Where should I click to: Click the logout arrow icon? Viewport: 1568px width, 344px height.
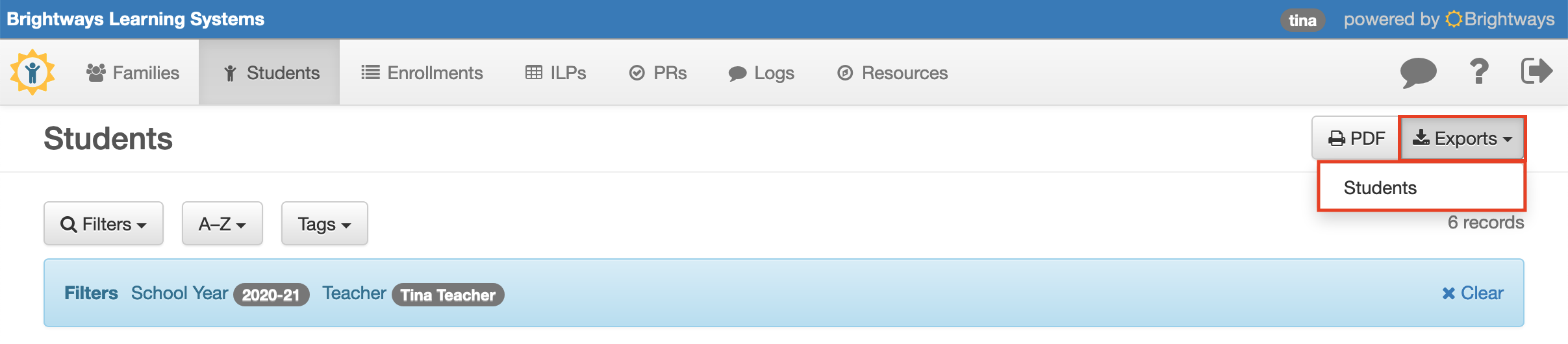coord(1537,71)
